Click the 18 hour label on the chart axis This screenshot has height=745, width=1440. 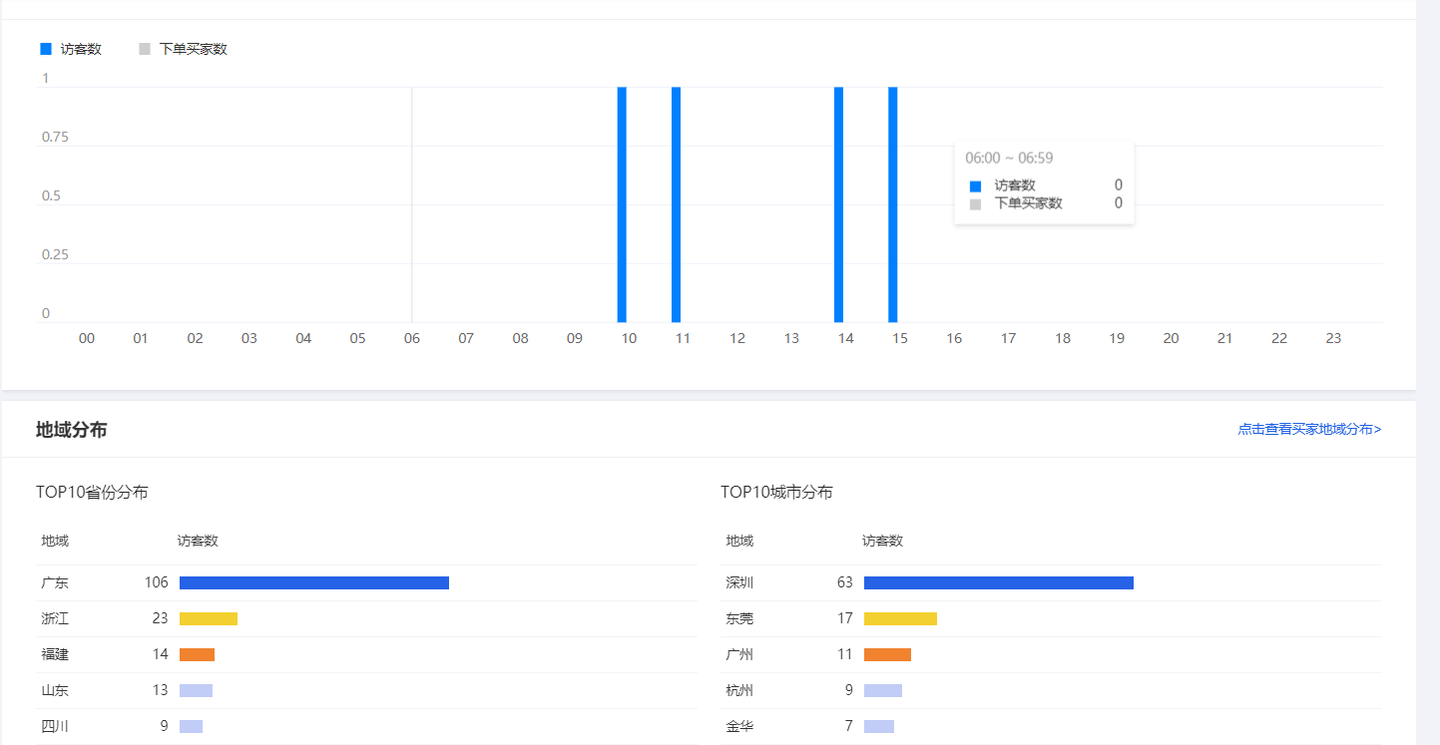tap(1063, 338)
